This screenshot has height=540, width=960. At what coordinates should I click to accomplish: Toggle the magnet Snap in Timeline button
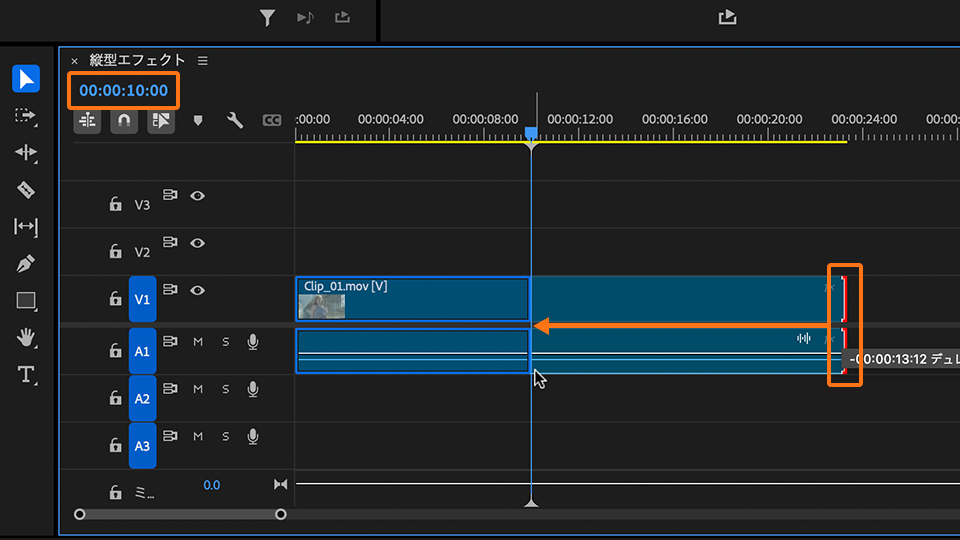(x=123, y=121)
